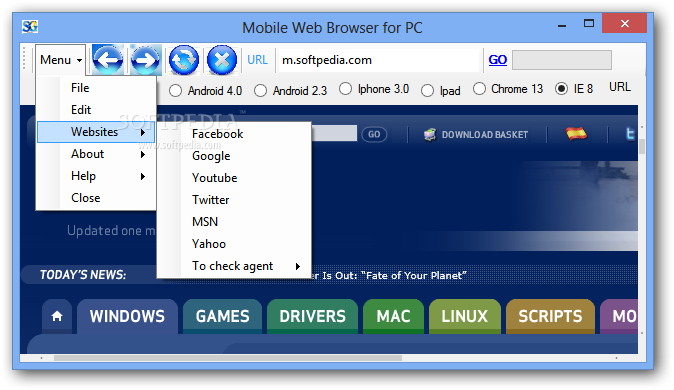Click the Back navigation arrow icon
Viewport: 674px width, 390px height.
(x=107, y=60)
